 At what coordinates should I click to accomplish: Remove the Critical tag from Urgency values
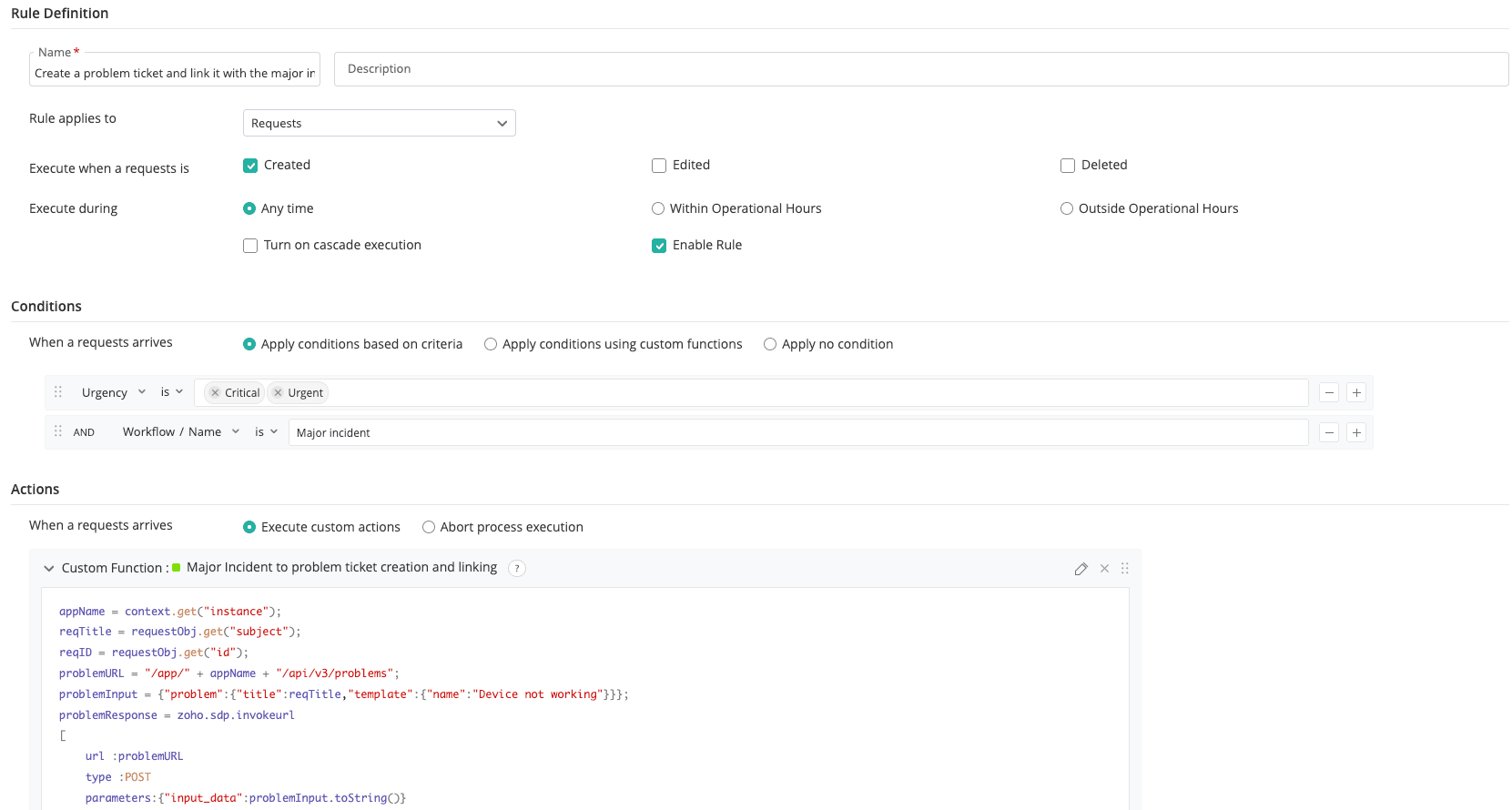click(x=215, y=393)
